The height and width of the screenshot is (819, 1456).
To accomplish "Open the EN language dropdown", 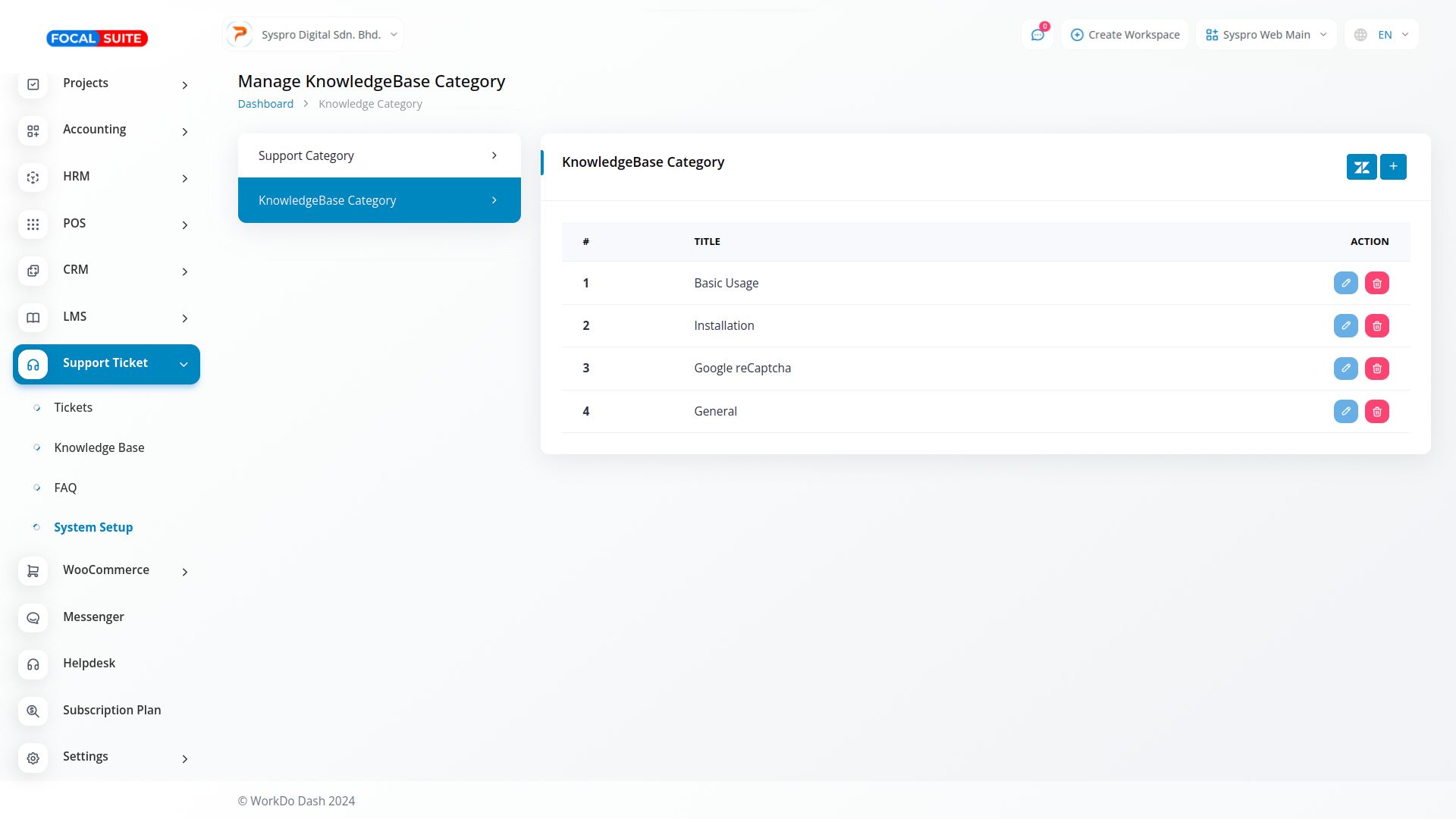I will tap(1381, 35).
